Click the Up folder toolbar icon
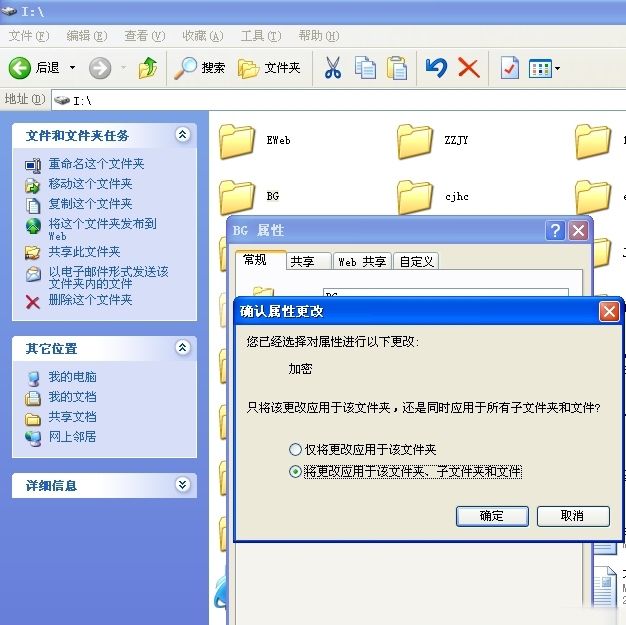The width and height of the screenshot is (626, 625). (x=148, y=68)
